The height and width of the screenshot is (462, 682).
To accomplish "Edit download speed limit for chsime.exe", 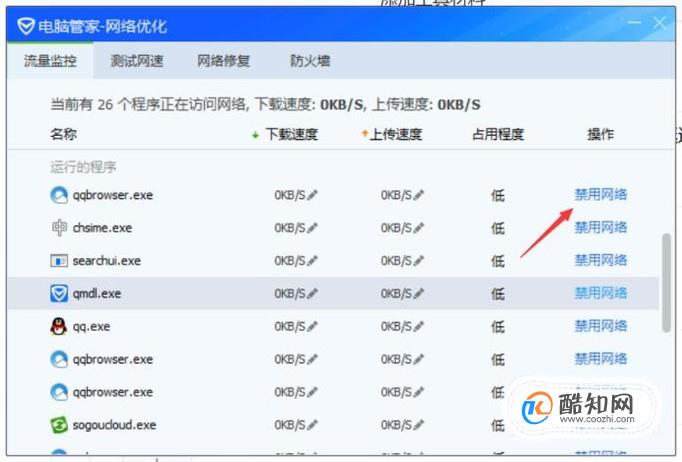I will click(312, 228).
